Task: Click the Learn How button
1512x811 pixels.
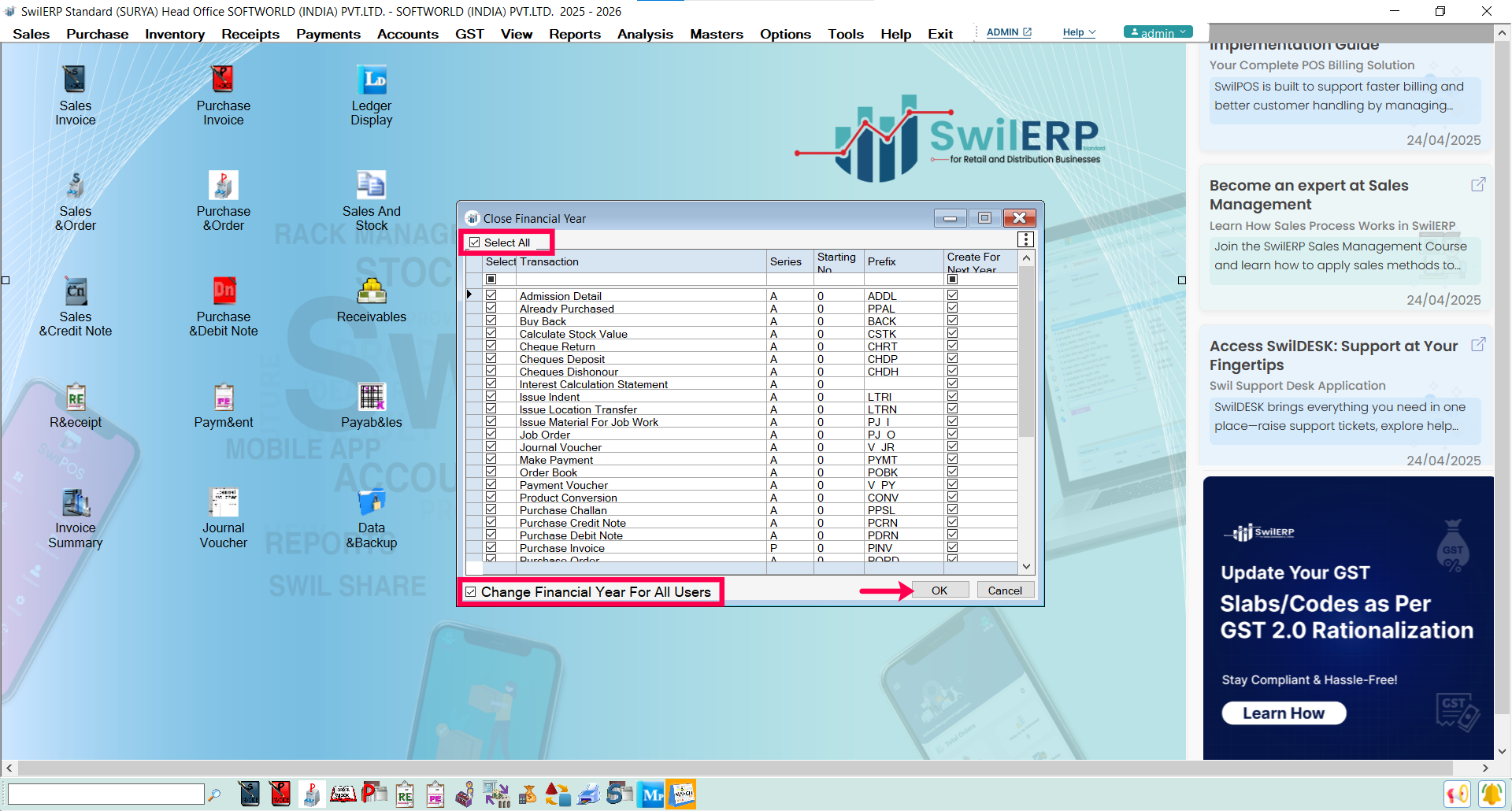Action: tap(1284, 713)
